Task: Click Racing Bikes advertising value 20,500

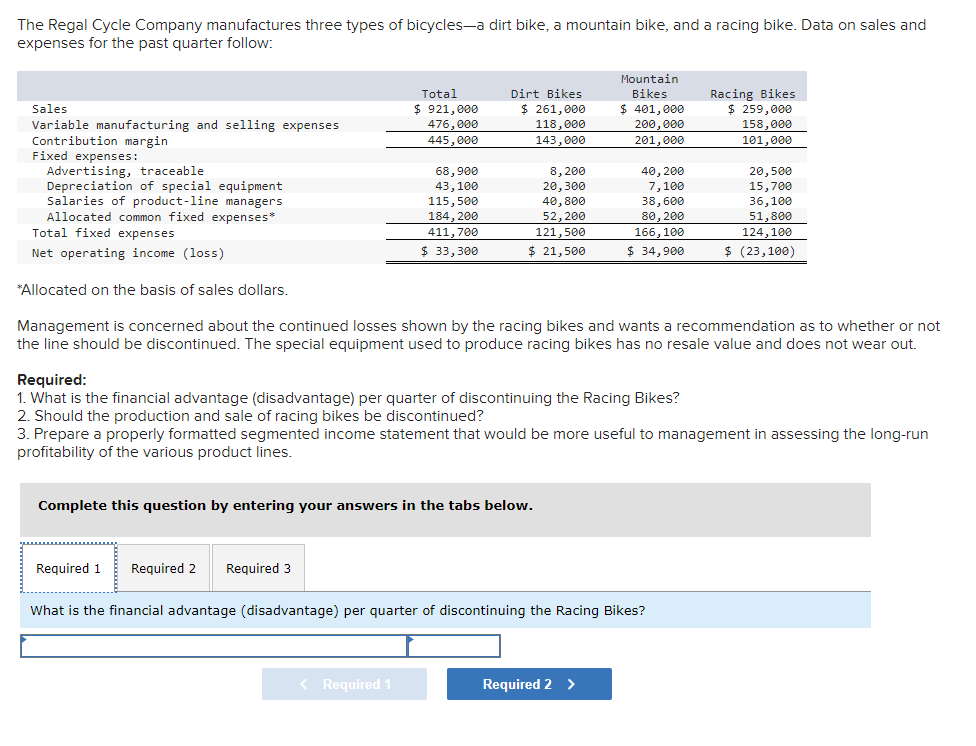Action: coord(771,171)
